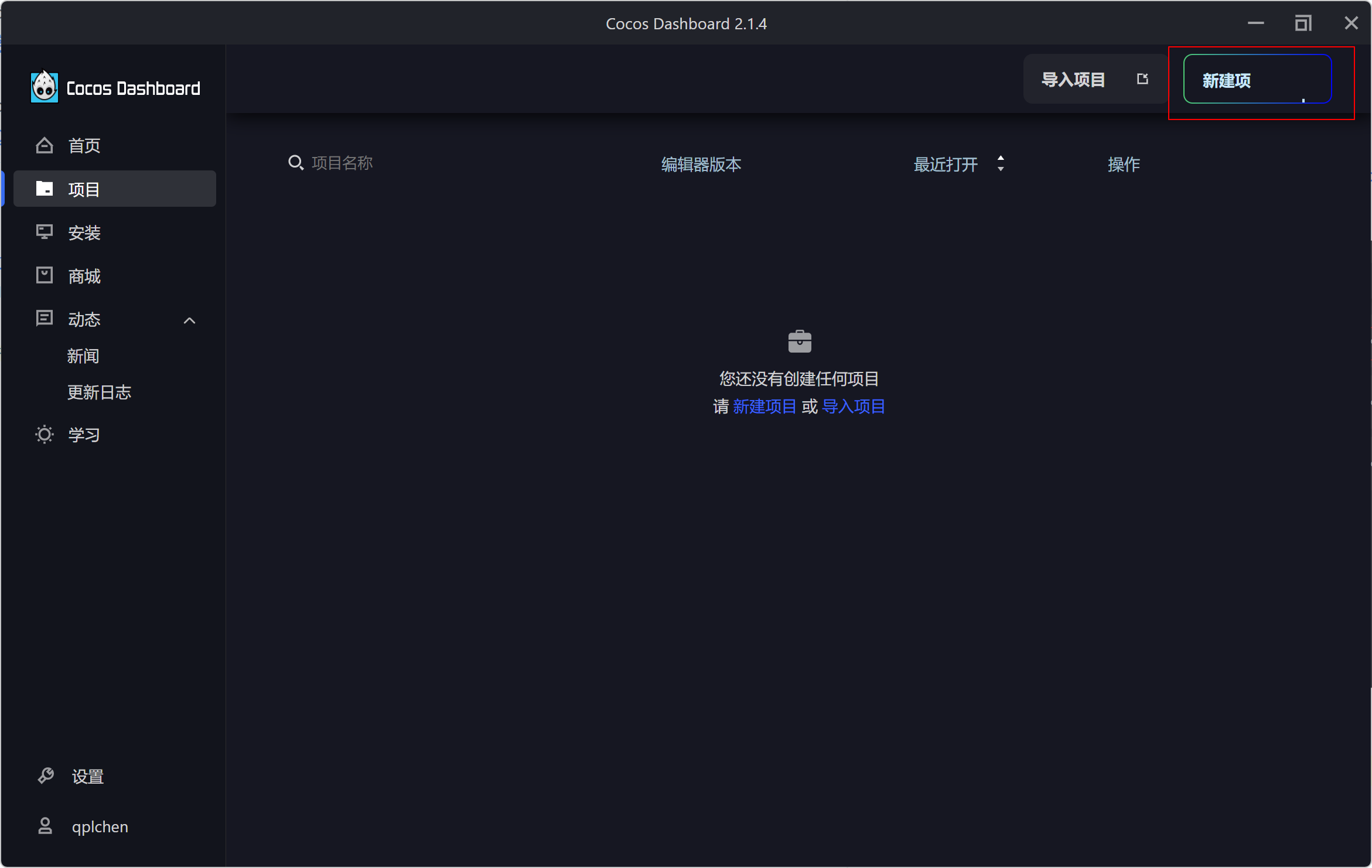Click the sun learning icon
The width and height of the screenshot is (1372, 868).
tap(45, 435)
